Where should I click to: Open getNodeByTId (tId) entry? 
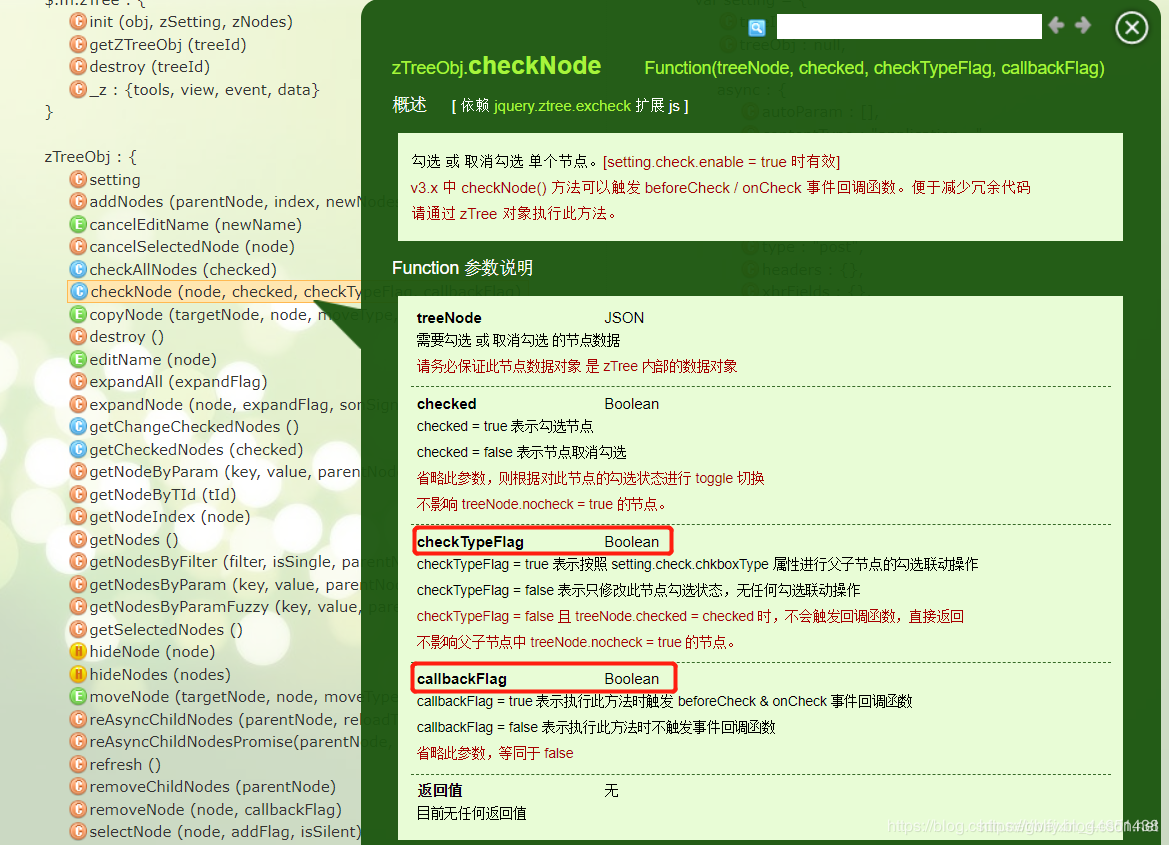[x=163, y=494]
